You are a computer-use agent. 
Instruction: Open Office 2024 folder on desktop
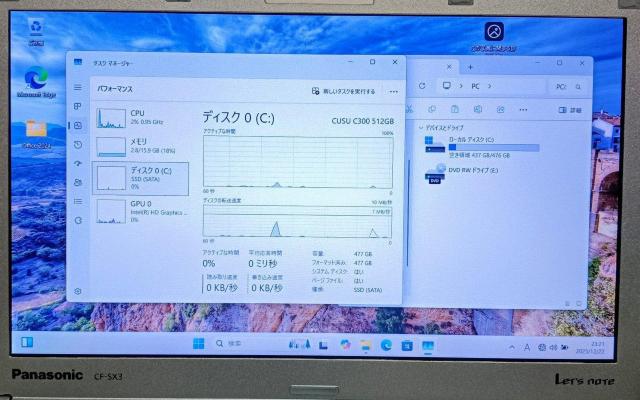point(36,133)
